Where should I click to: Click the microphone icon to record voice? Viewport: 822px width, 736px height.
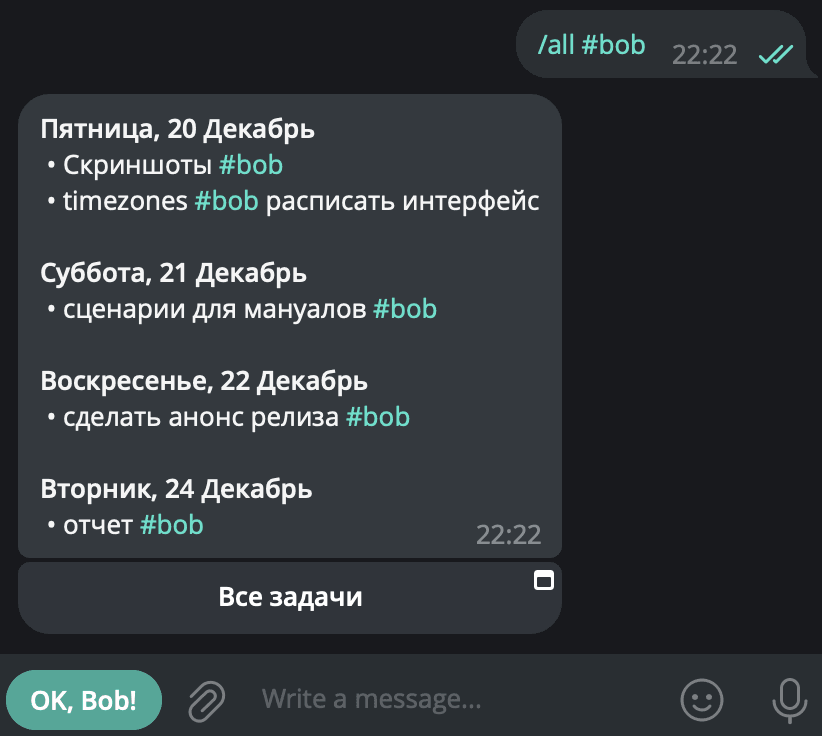(788, 699)
